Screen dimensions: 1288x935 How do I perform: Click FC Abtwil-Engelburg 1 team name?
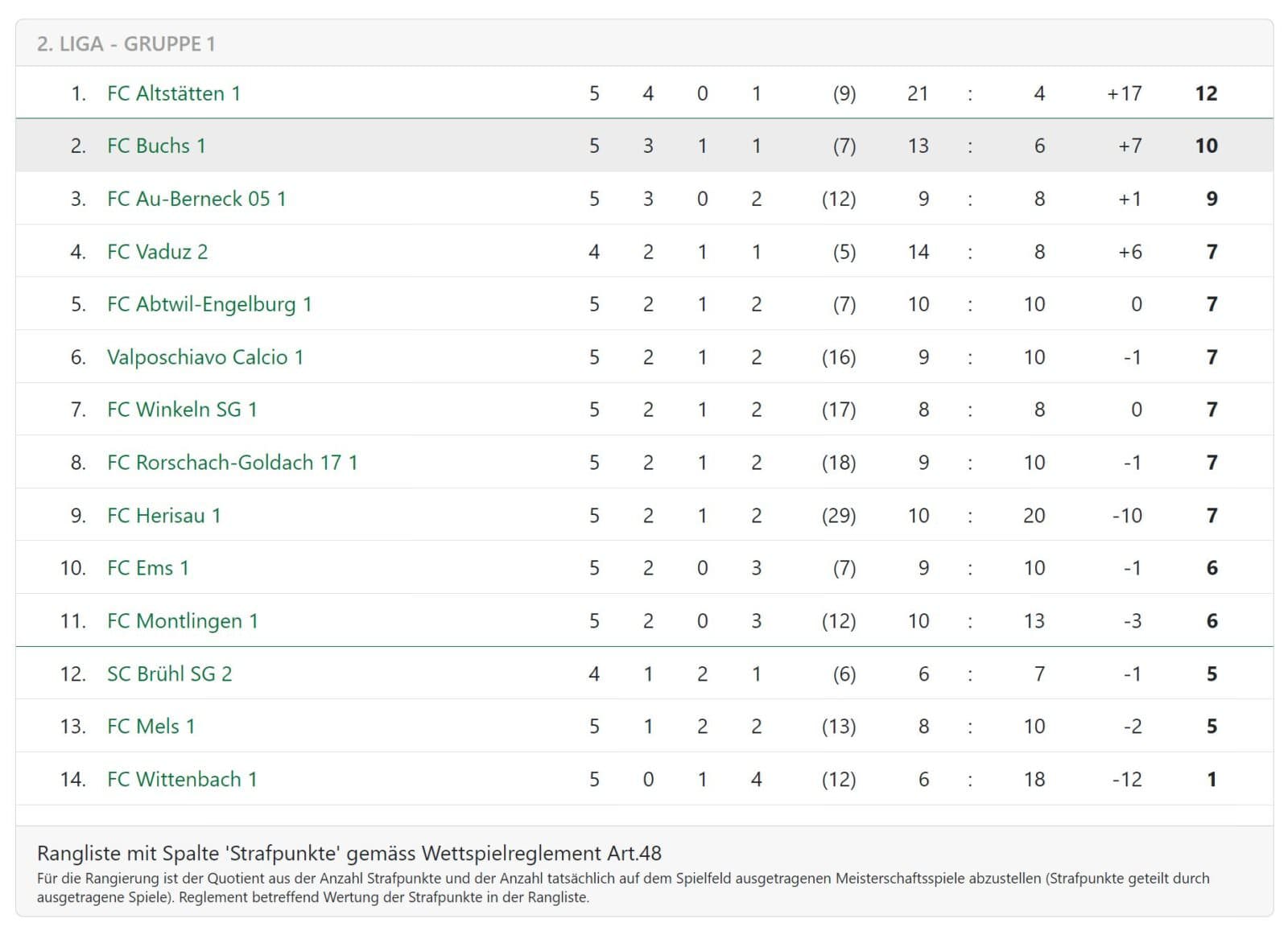point(209,304)
